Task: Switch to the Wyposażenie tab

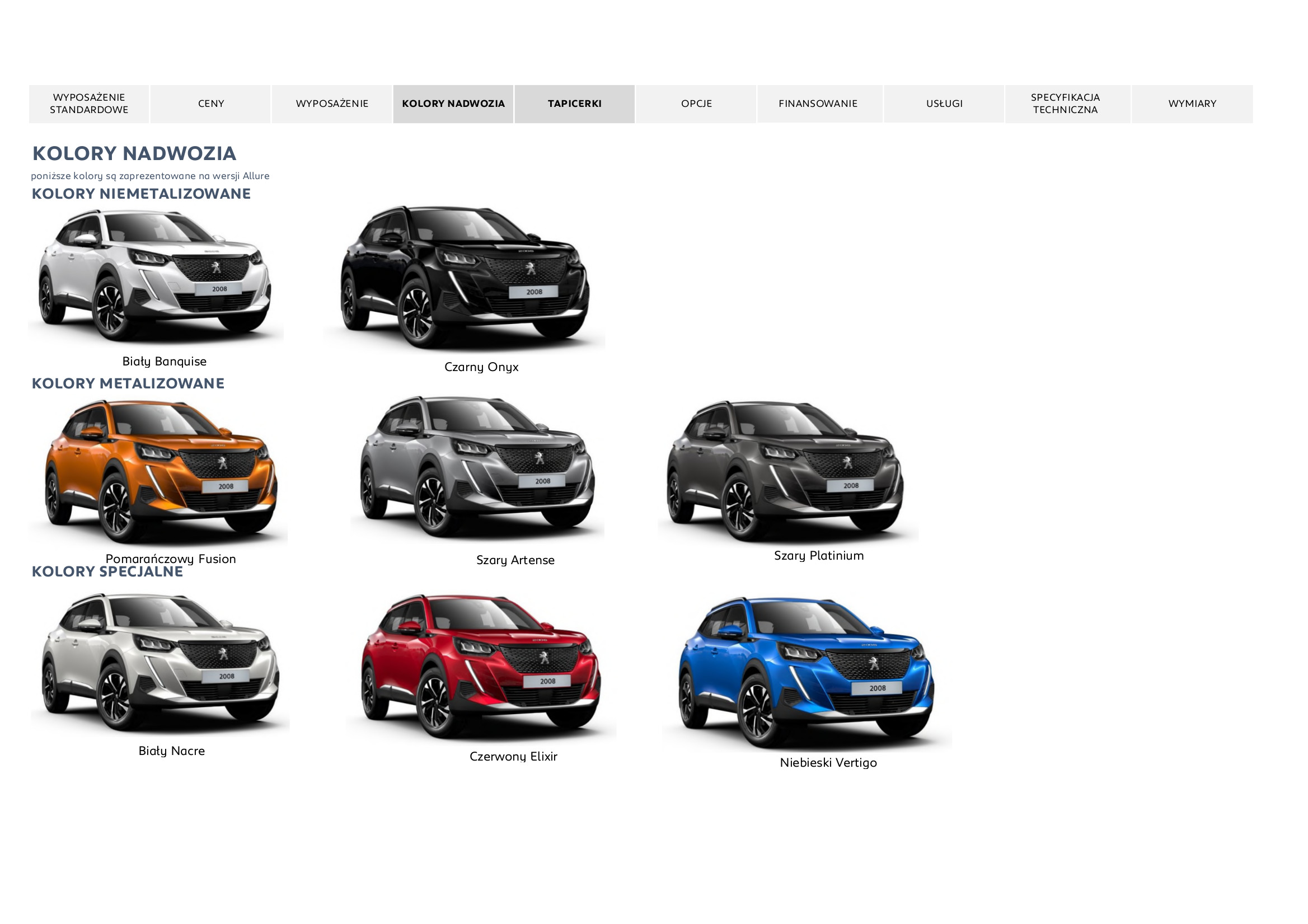Action: coord(332,104)
